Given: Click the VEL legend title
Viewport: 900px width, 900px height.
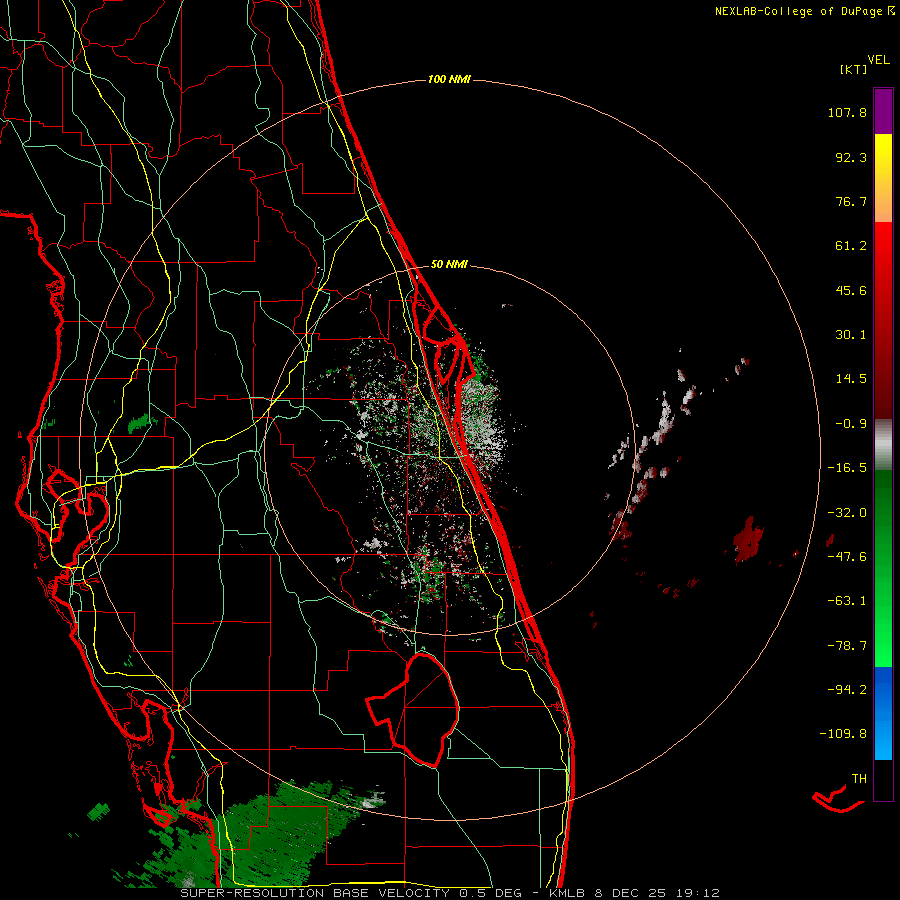Looking at the screenshot, I should 878,60.
